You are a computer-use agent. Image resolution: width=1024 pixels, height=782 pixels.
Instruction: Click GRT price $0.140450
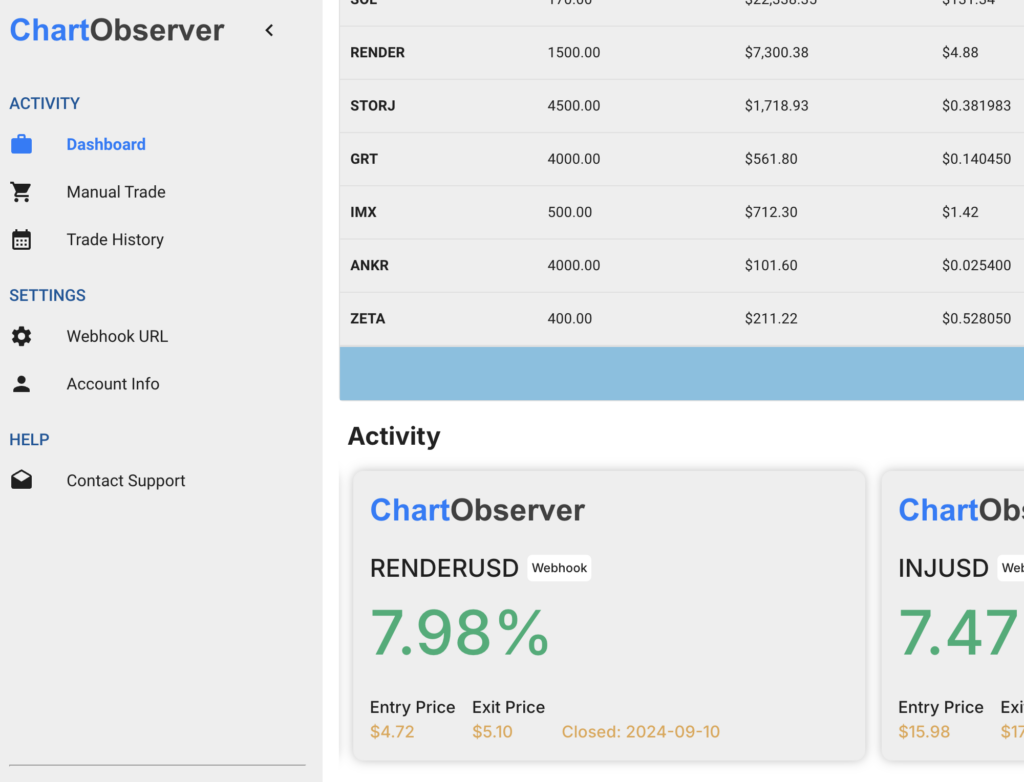(976, 159)
